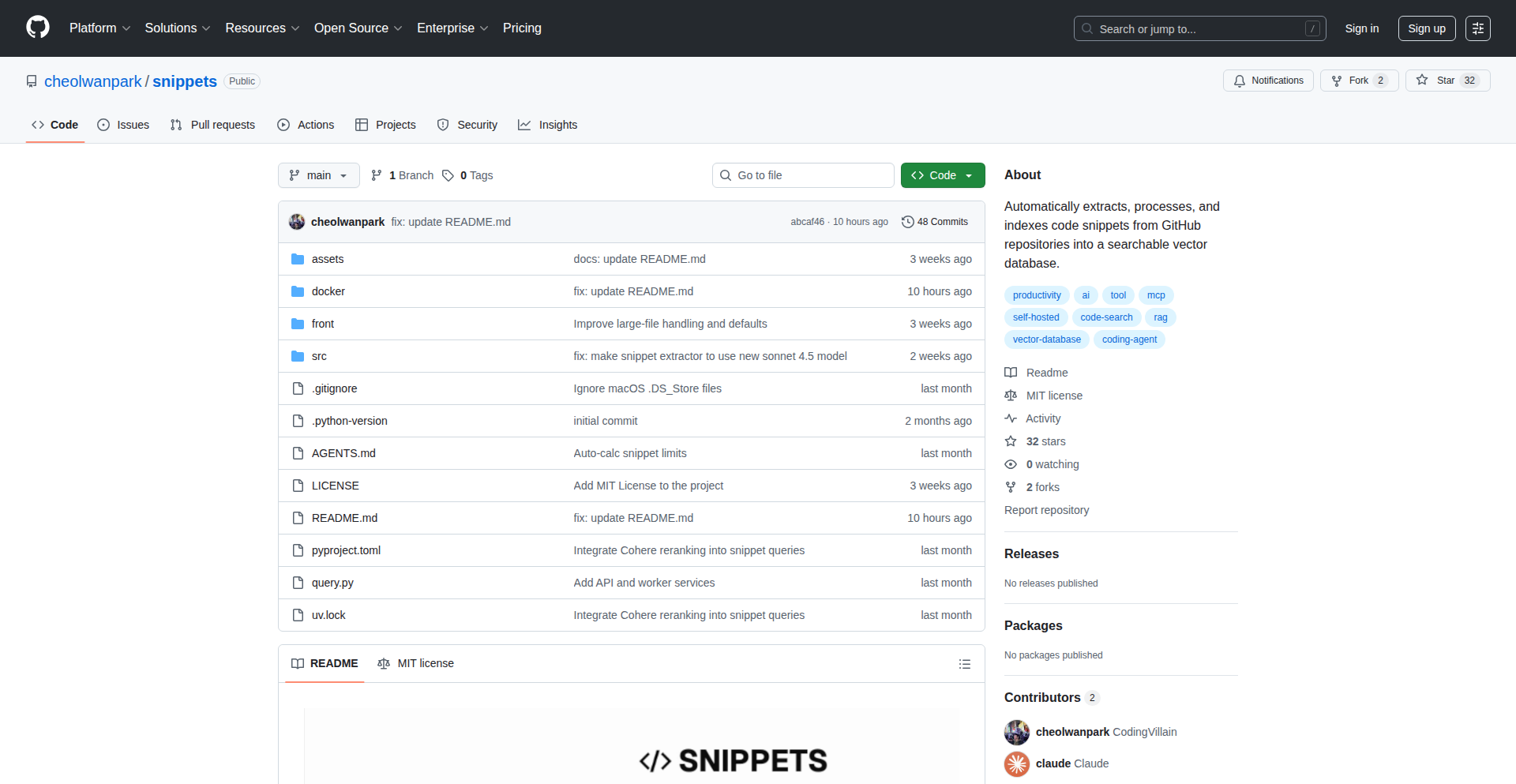The image size is (1516, 784).
Task: Click the self-hosted topic tag
Action: 1036,317
